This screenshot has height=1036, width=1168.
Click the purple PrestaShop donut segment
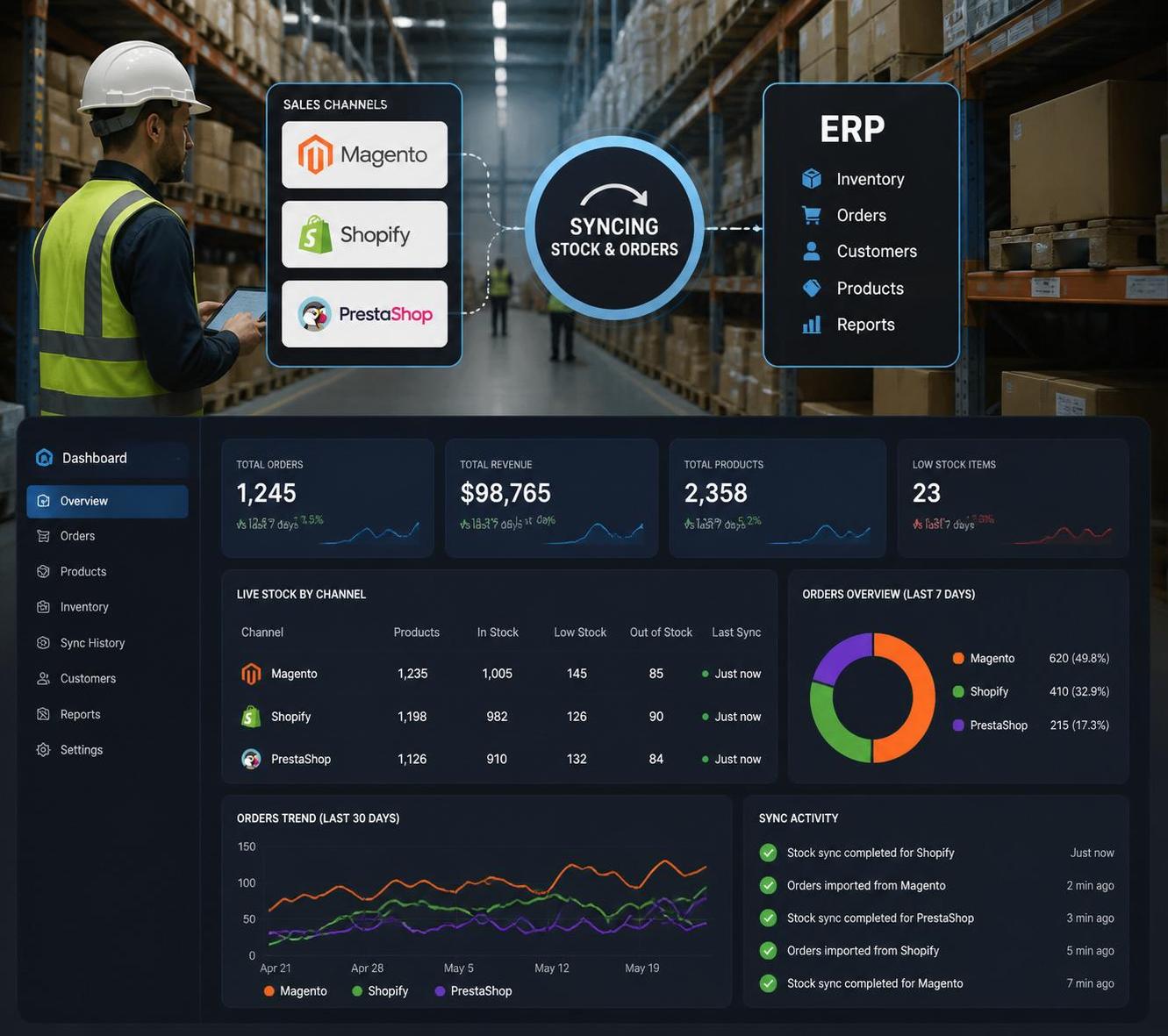point(836,654)
